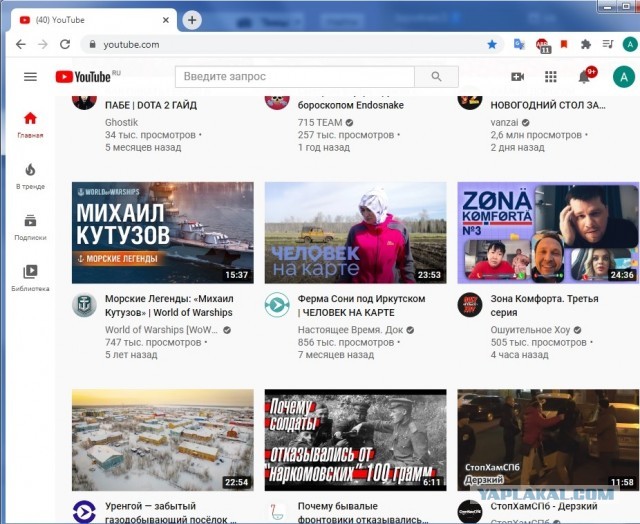
Task: Click the site lock icon
Action: (x=93, y=44)
